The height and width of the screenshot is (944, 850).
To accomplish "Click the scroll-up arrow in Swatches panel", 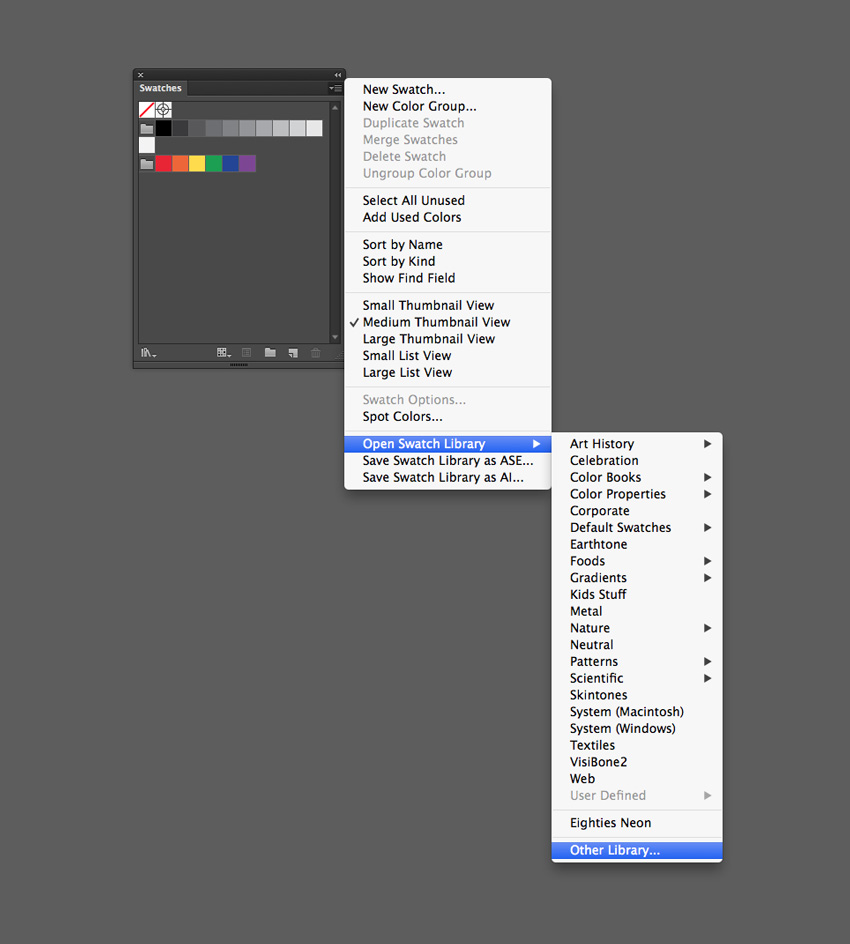I will coord(335,108).
